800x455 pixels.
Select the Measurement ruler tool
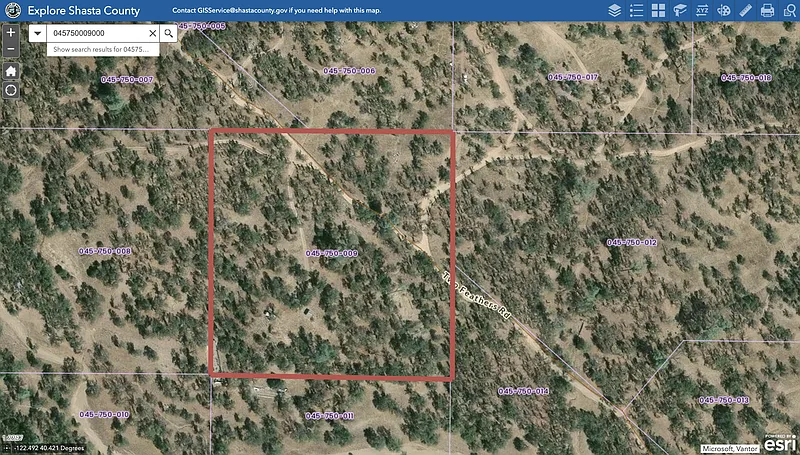coord(745,10)
